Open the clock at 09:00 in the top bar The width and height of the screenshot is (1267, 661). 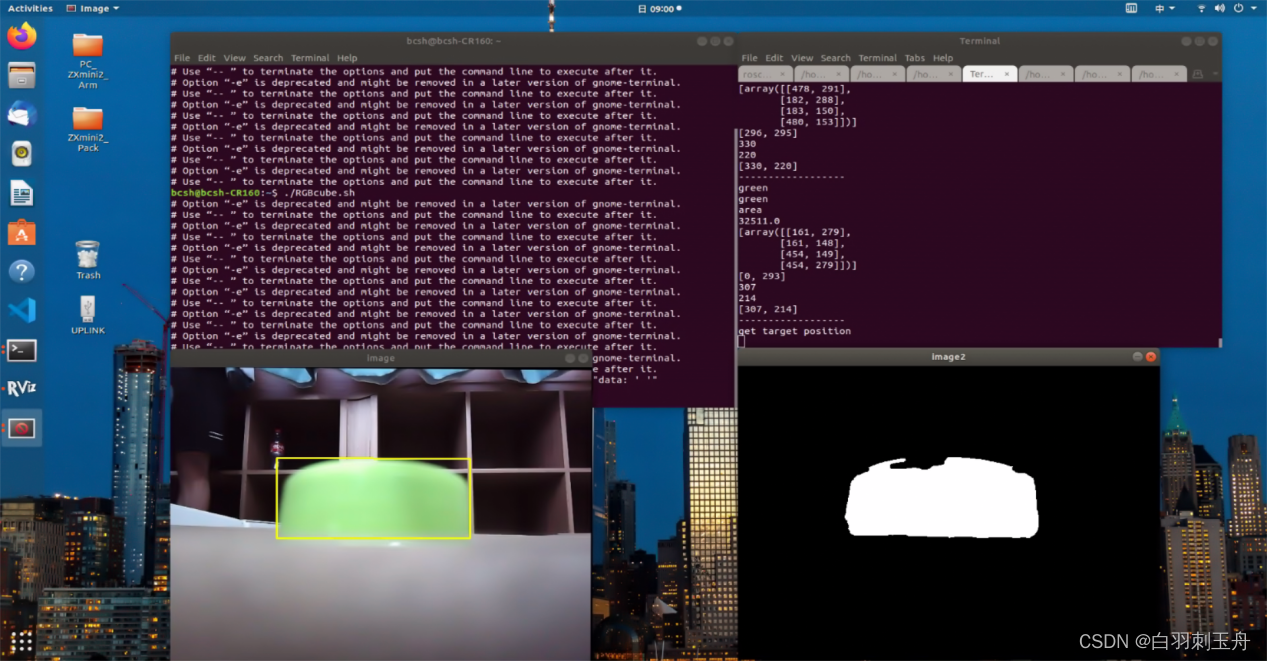[x=661, y=8]
